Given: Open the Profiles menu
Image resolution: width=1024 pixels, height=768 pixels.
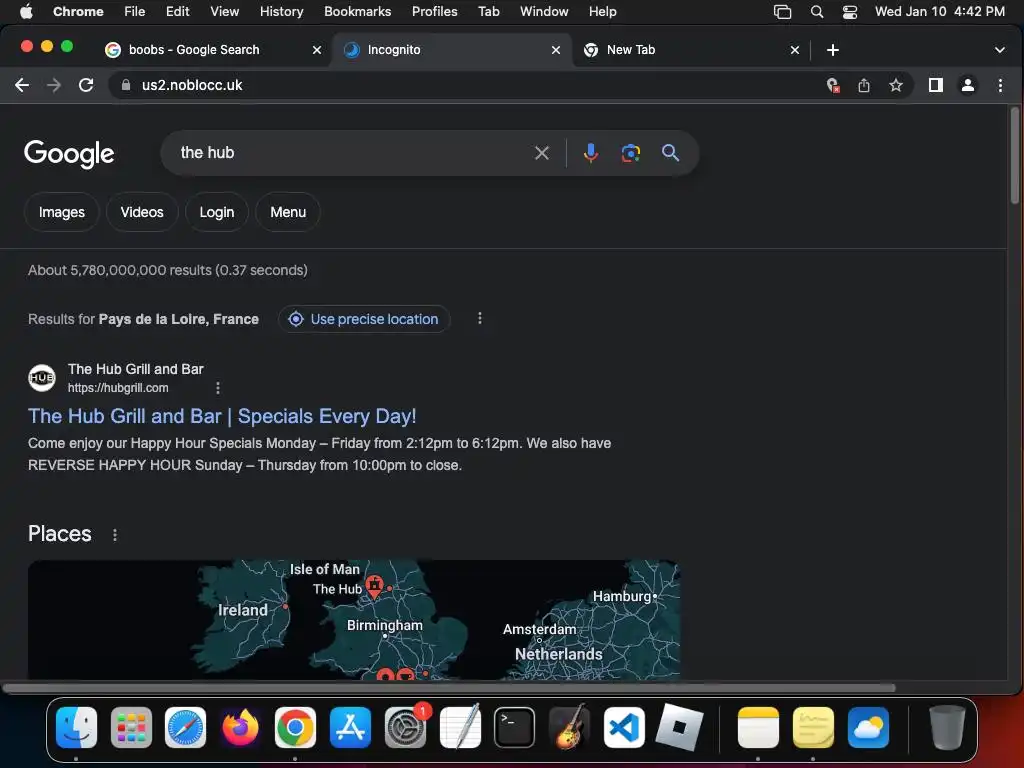Looking at the screenshot, I should click(x=434, y=12).
